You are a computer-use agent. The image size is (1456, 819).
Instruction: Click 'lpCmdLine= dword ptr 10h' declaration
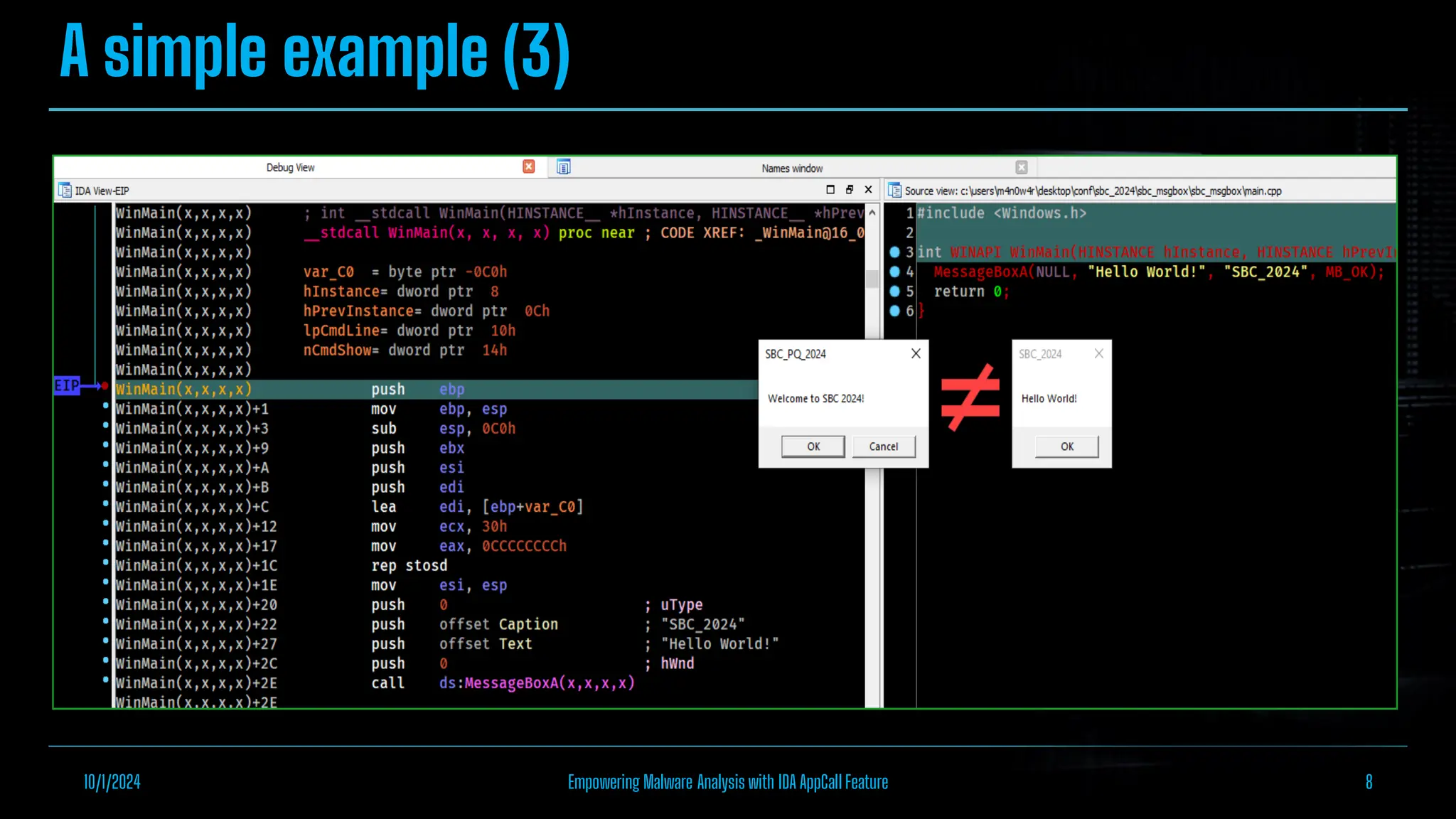(409, 331)
